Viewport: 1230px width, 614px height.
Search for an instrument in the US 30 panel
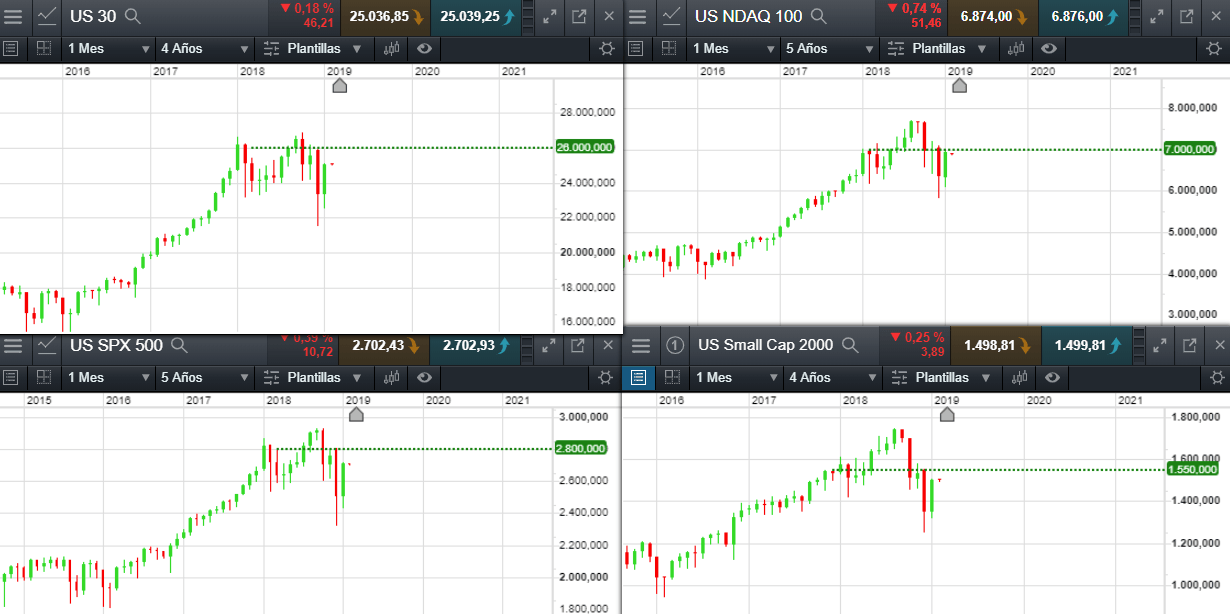(x=132, y=16)
